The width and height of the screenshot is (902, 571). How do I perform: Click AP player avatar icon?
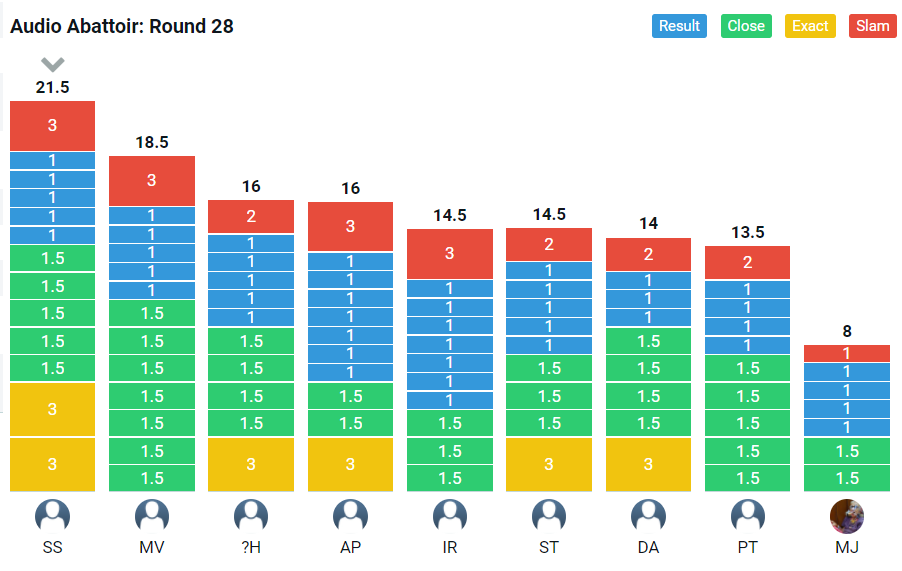pyautogui.click(x=350, y=516)
